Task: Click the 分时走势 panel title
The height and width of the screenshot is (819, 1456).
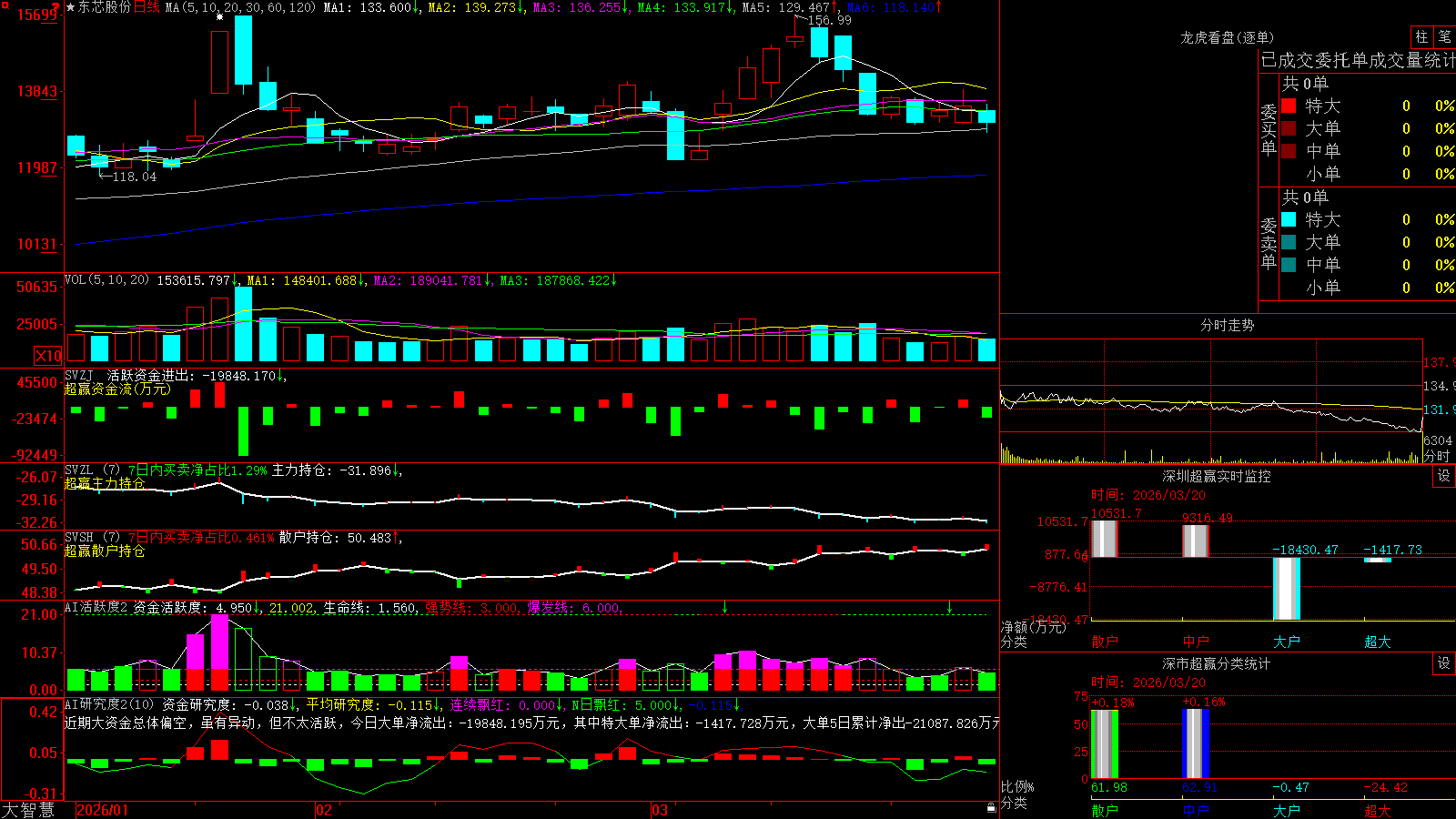Action: coord(1227,325)
